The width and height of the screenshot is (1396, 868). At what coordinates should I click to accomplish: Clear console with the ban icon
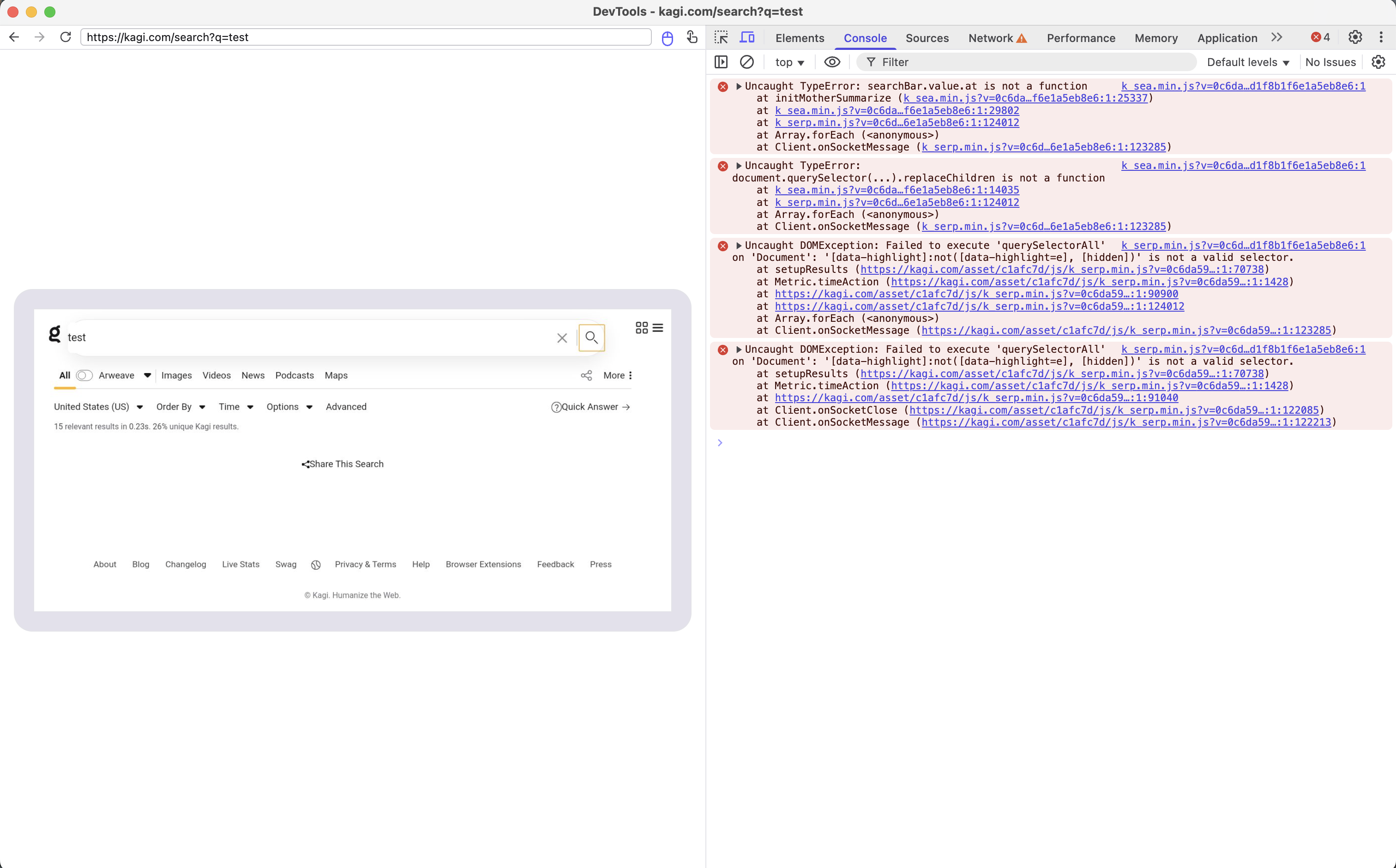click(747, 62)
